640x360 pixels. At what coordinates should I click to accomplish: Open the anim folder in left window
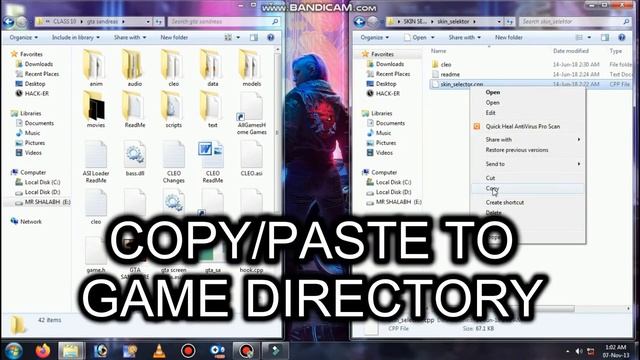tap(96, 68)
